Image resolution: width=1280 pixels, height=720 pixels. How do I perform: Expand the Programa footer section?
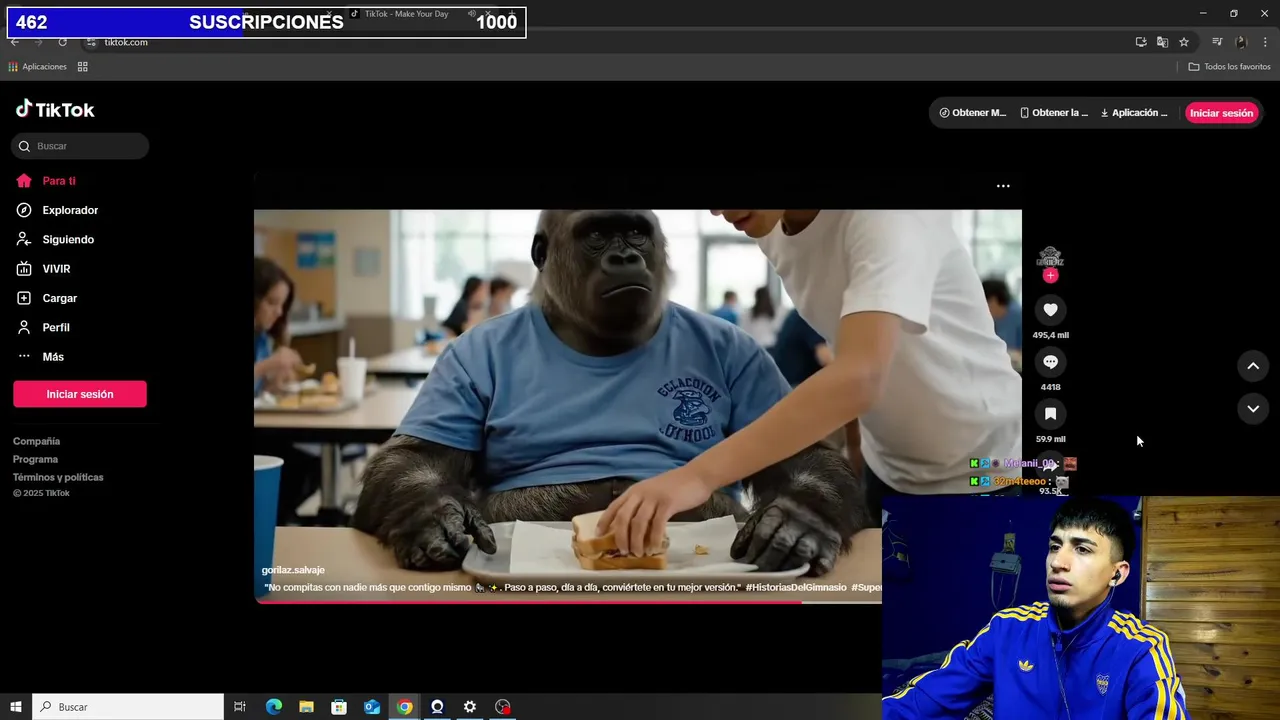(x=35, y=459)
